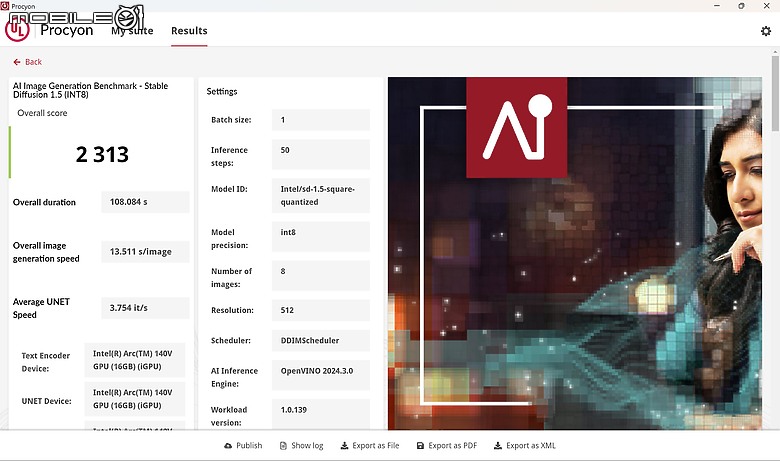Click the Resolution value 512
This screenshot has width=780, height=461.
[x=321, y=310]
